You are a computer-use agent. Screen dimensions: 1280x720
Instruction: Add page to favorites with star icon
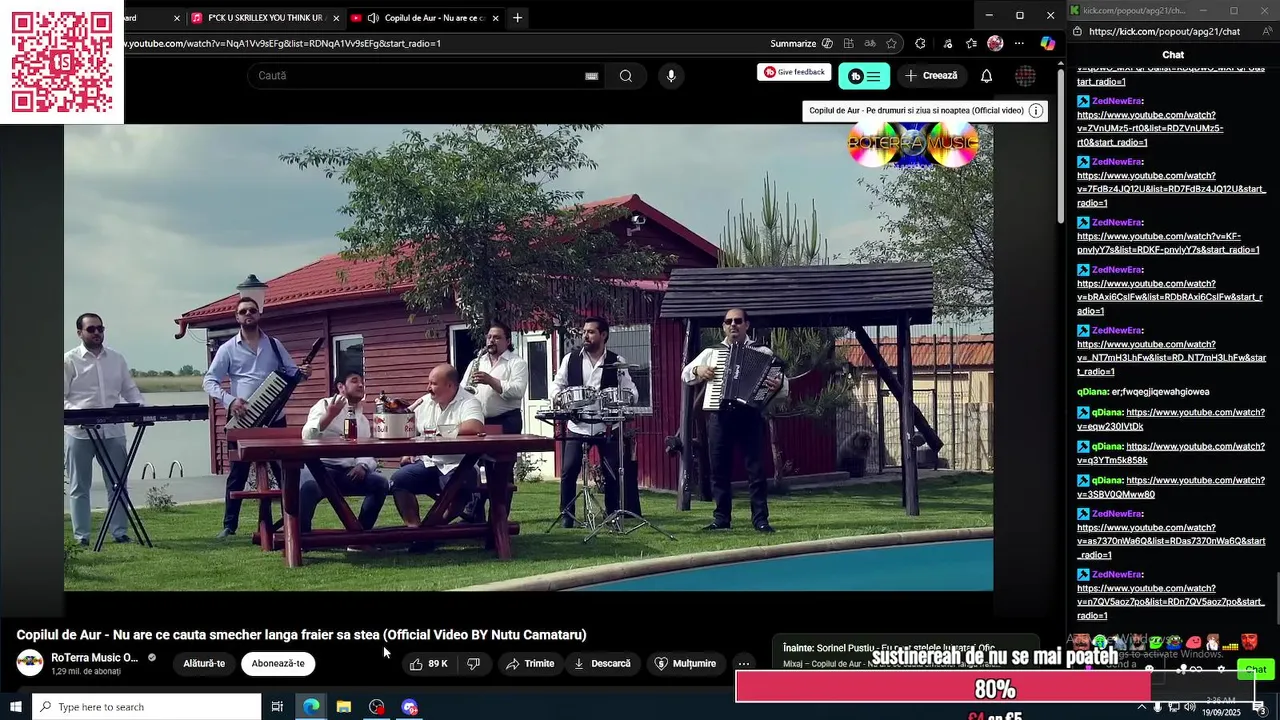tap(891, 44)
